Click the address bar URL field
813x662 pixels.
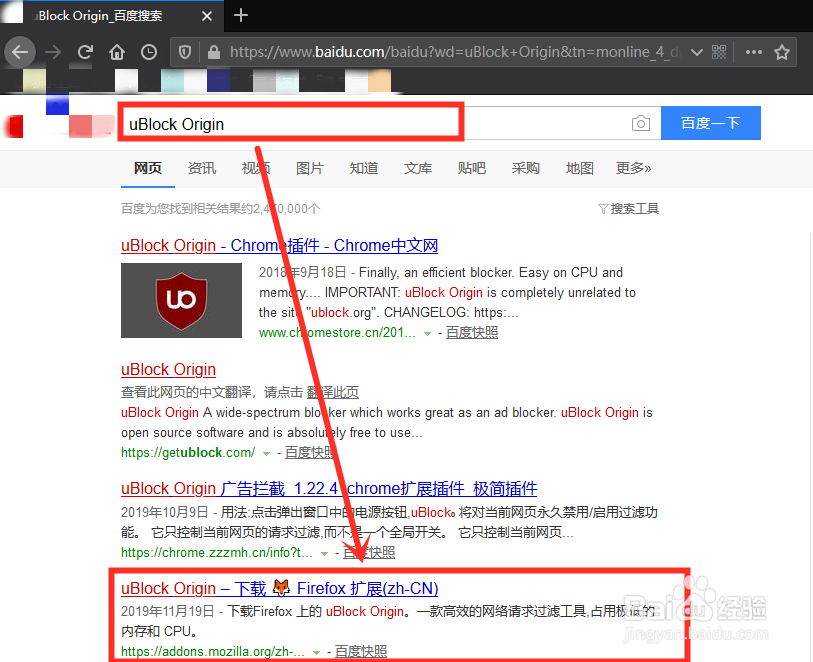point(455,52)
